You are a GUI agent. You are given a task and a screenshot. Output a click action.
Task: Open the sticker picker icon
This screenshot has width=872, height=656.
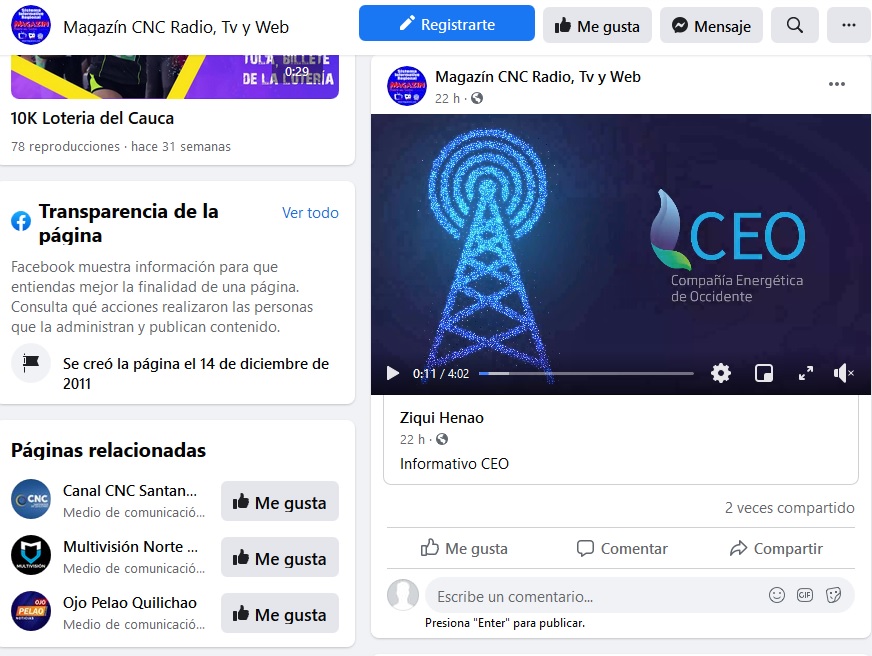click(833, 595)
